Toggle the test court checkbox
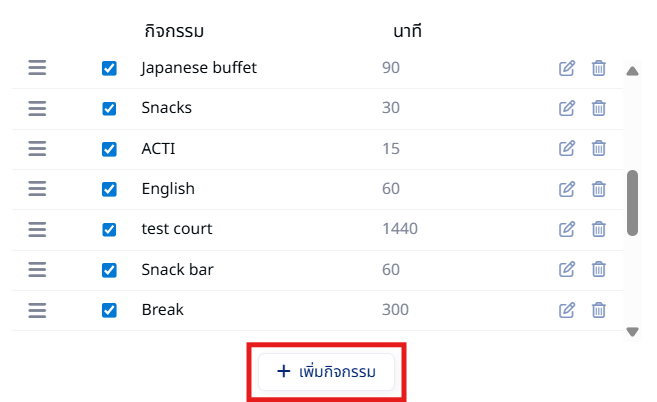Viewport: 657px width, 402px height. click(x=109, y=230)
